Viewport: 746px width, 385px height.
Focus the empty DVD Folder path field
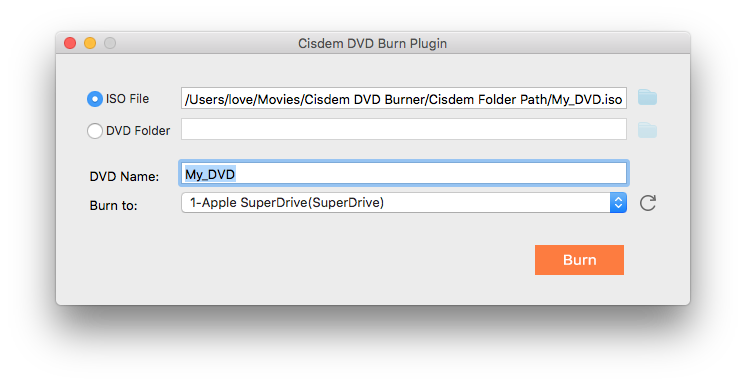tap(404, 129)
